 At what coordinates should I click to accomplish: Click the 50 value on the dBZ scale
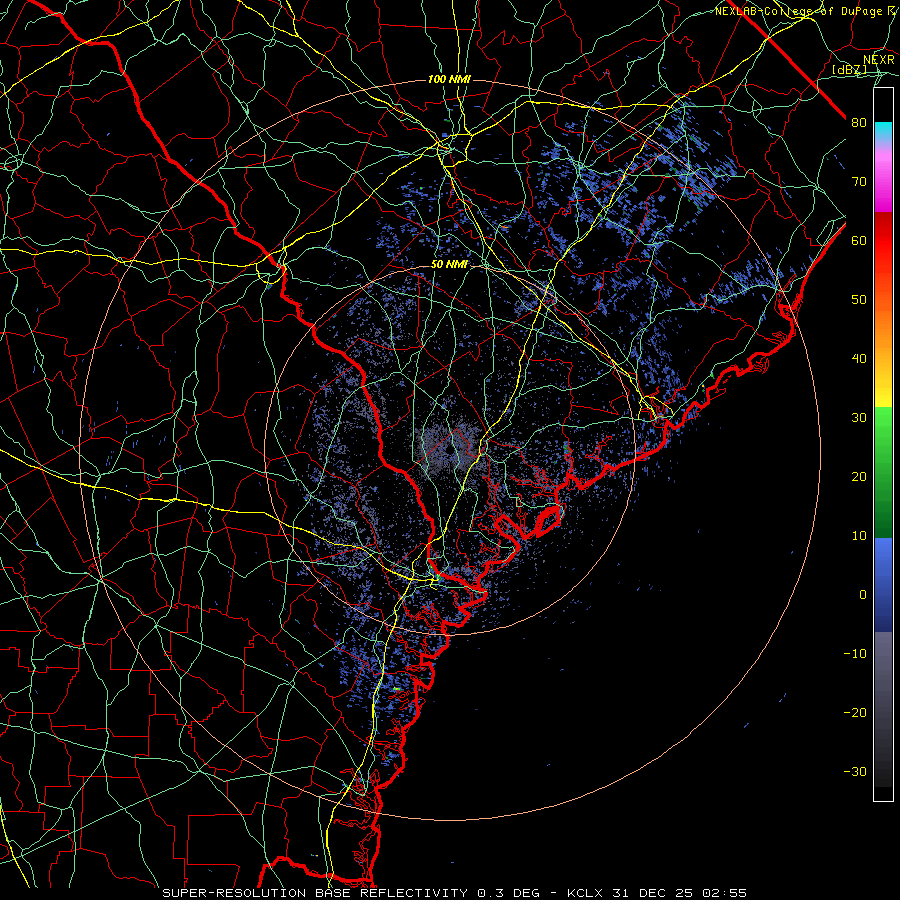click(x=859, y=300)
